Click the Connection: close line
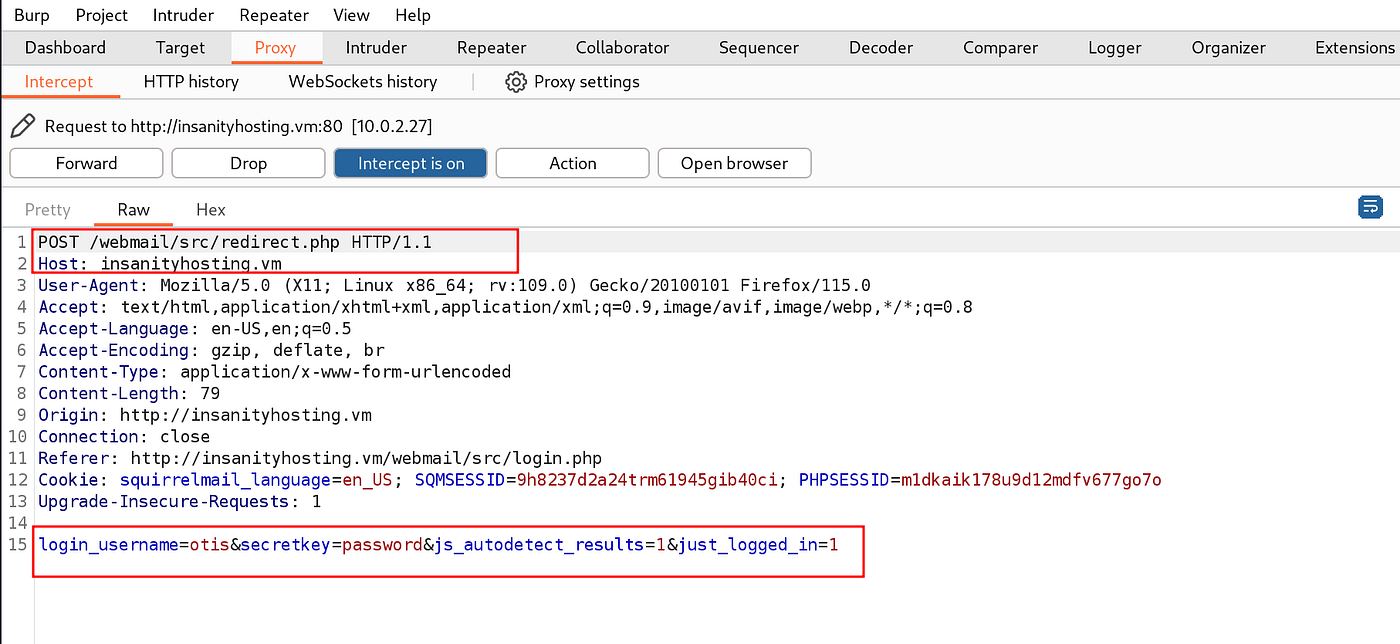 124,436
